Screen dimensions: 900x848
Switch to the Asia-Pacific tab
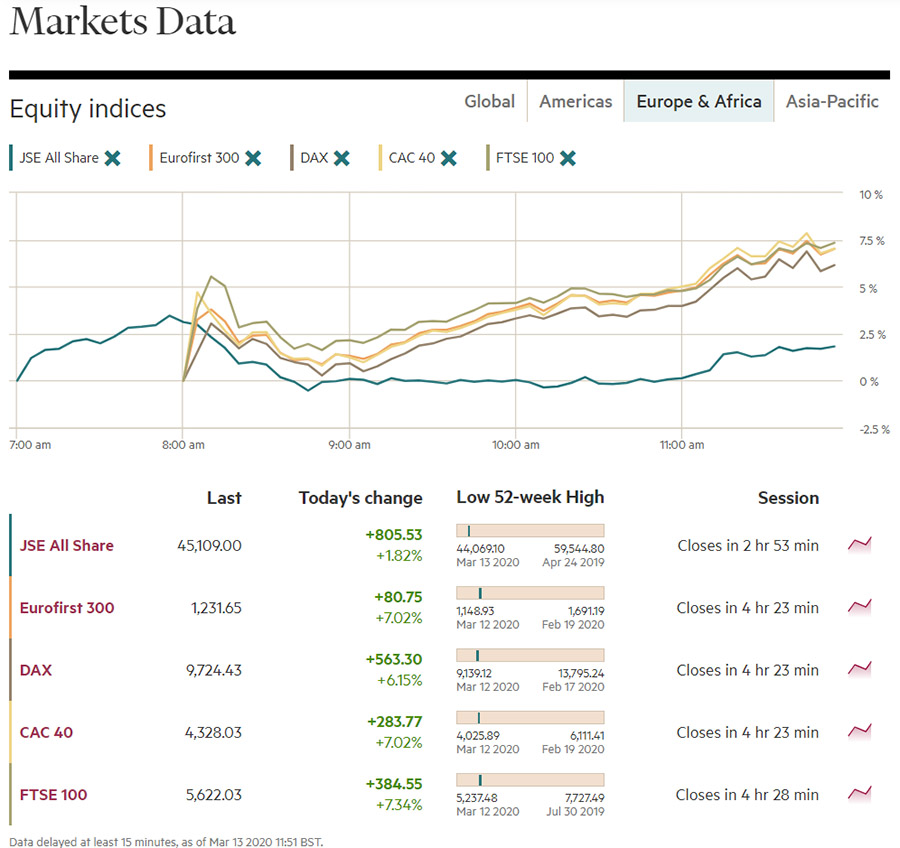[832, 102]
